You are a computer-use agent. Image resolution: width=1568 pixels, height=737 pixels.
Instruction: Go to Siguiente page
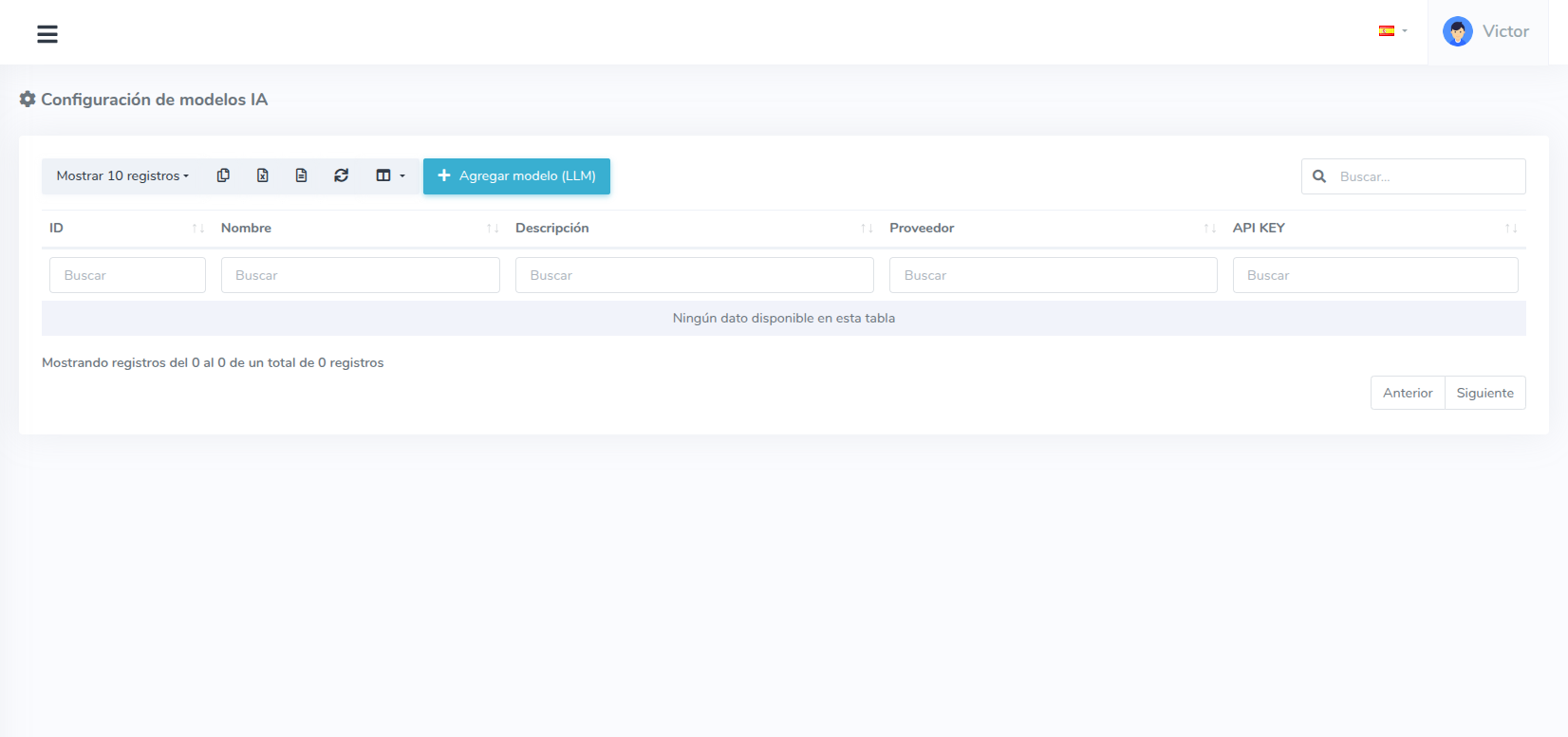coord(1484,393)
